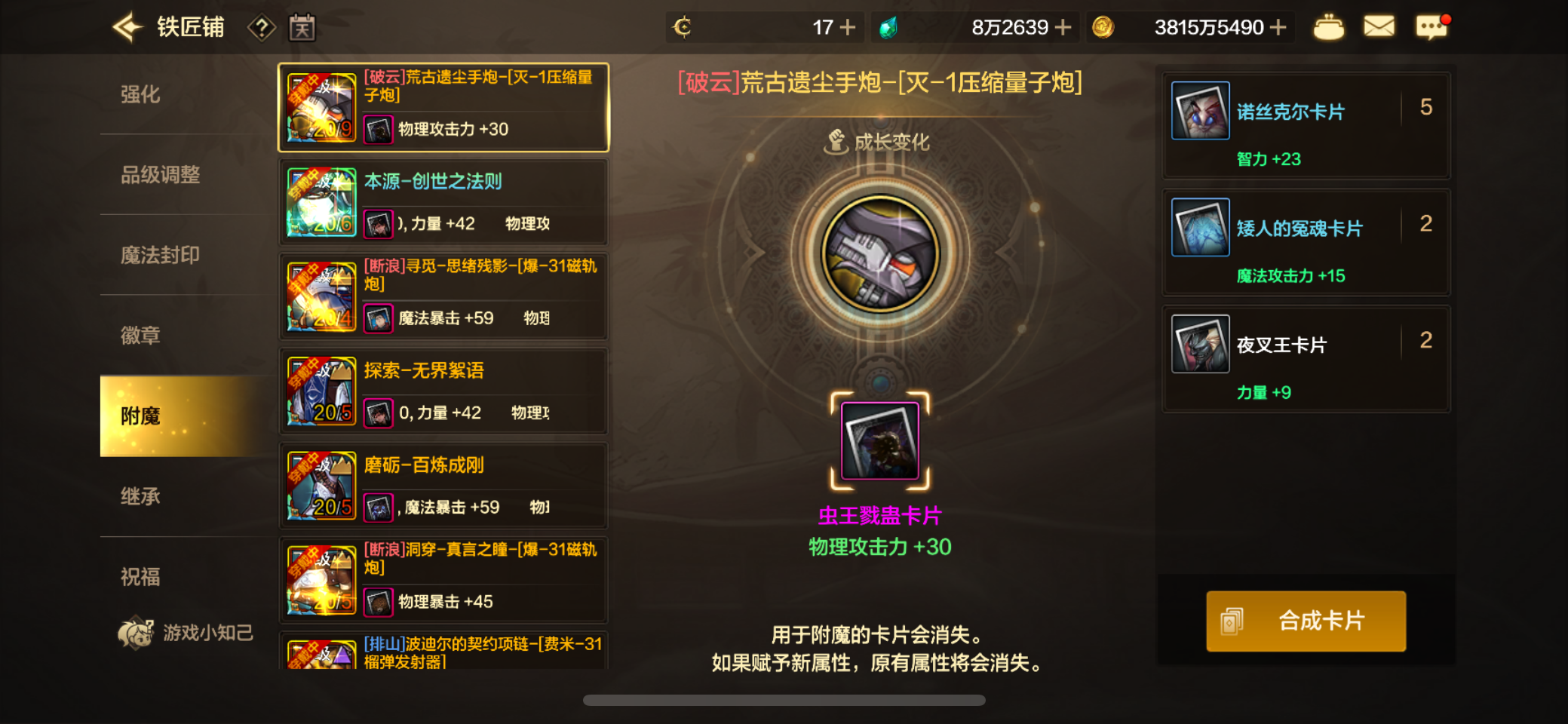Open the calendar icon in top bar
This screenshot has height=724, width=1568.
pos(302,29)
